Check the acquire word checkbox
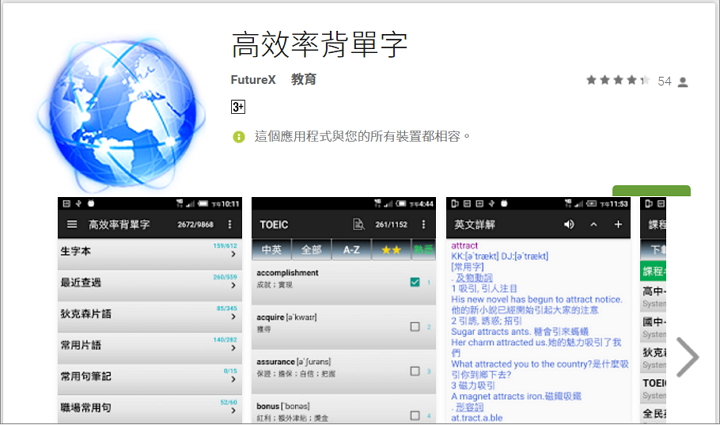The width and height of the screenshot is (720, 425). pyautogui.click(x=415, y=326)
